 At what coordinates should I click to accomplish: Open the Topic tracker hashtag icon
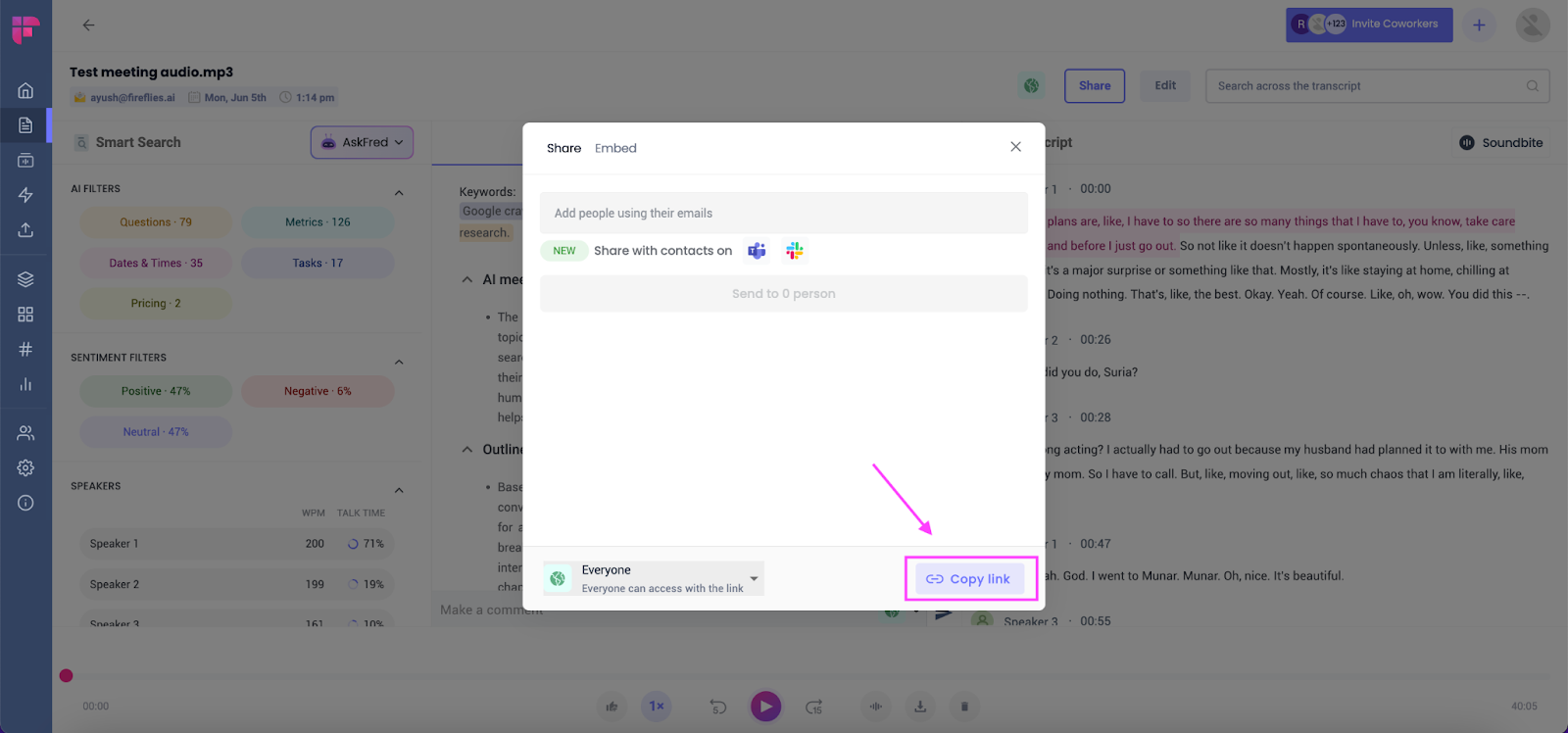pyautogui.click(x=25, y=349)
